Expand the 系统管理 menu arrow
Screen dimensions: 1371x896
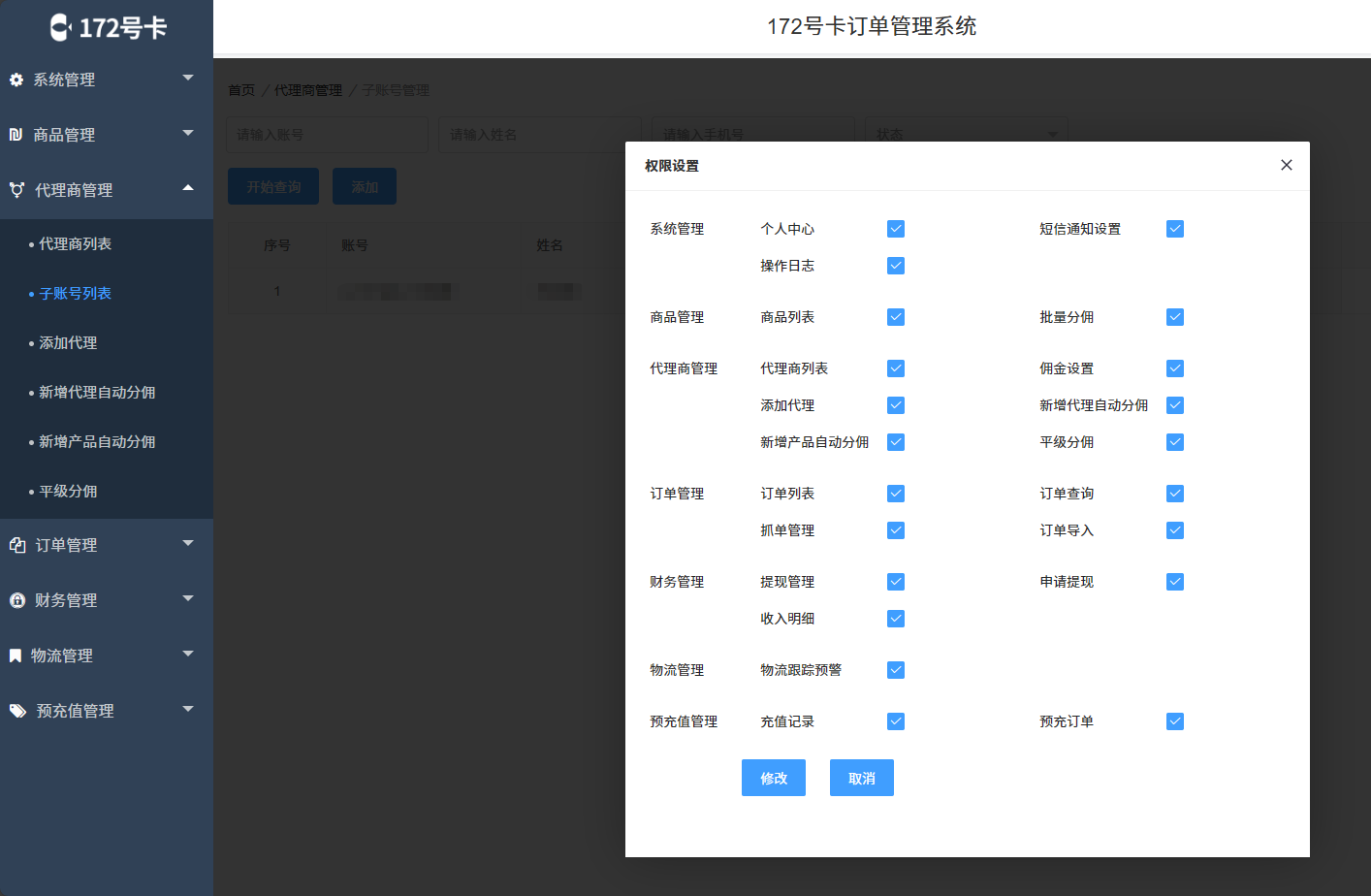coord(188,78)
